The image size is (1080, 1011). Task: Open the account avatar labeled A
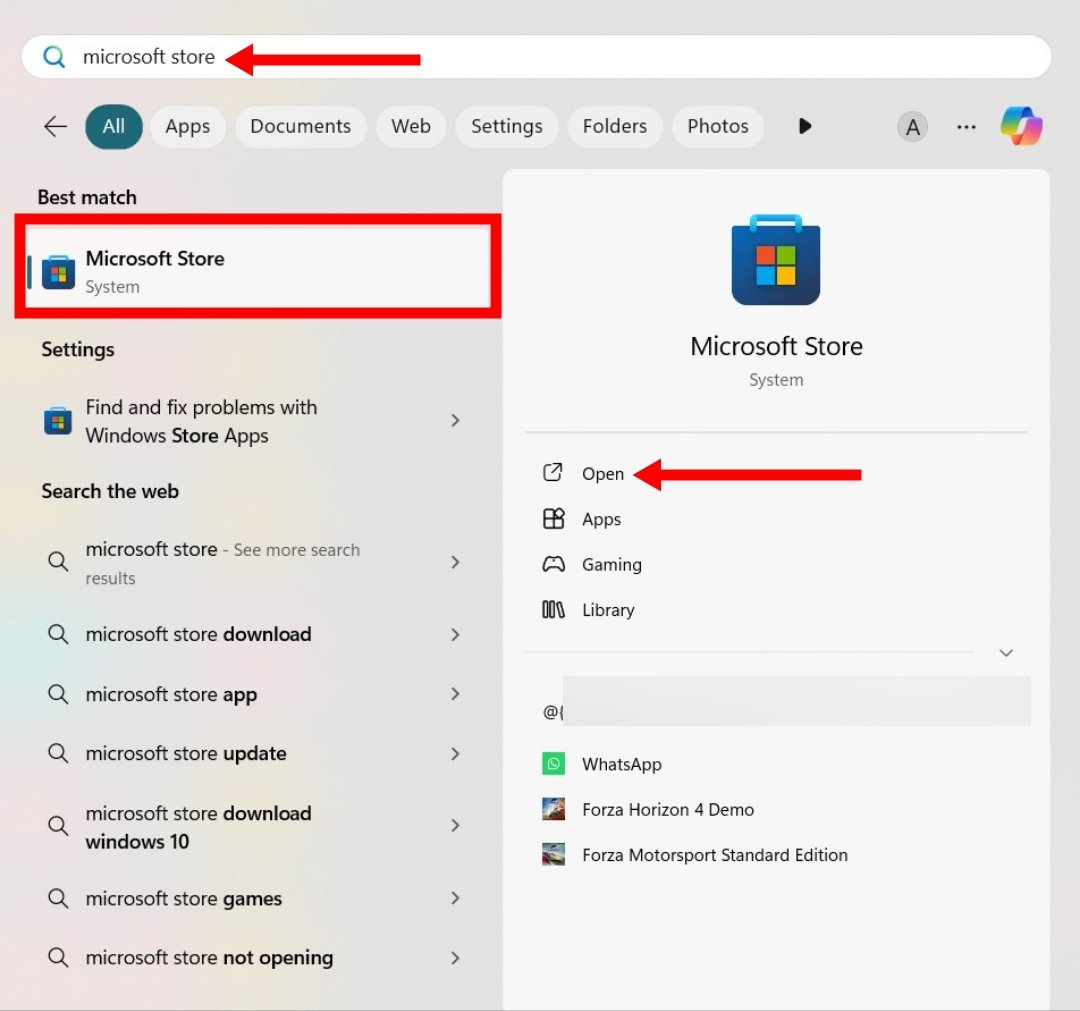click(912, 127)
